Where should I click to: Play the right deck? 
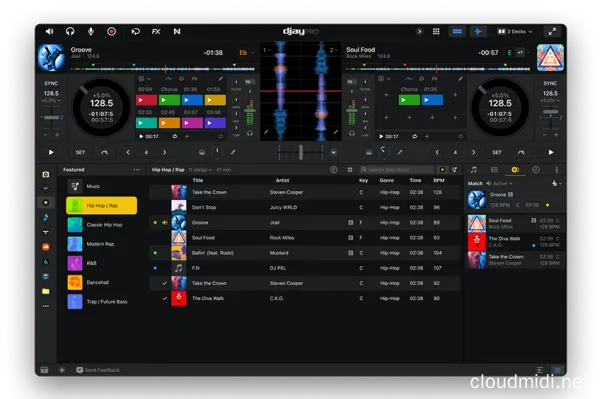click(551, 152)
